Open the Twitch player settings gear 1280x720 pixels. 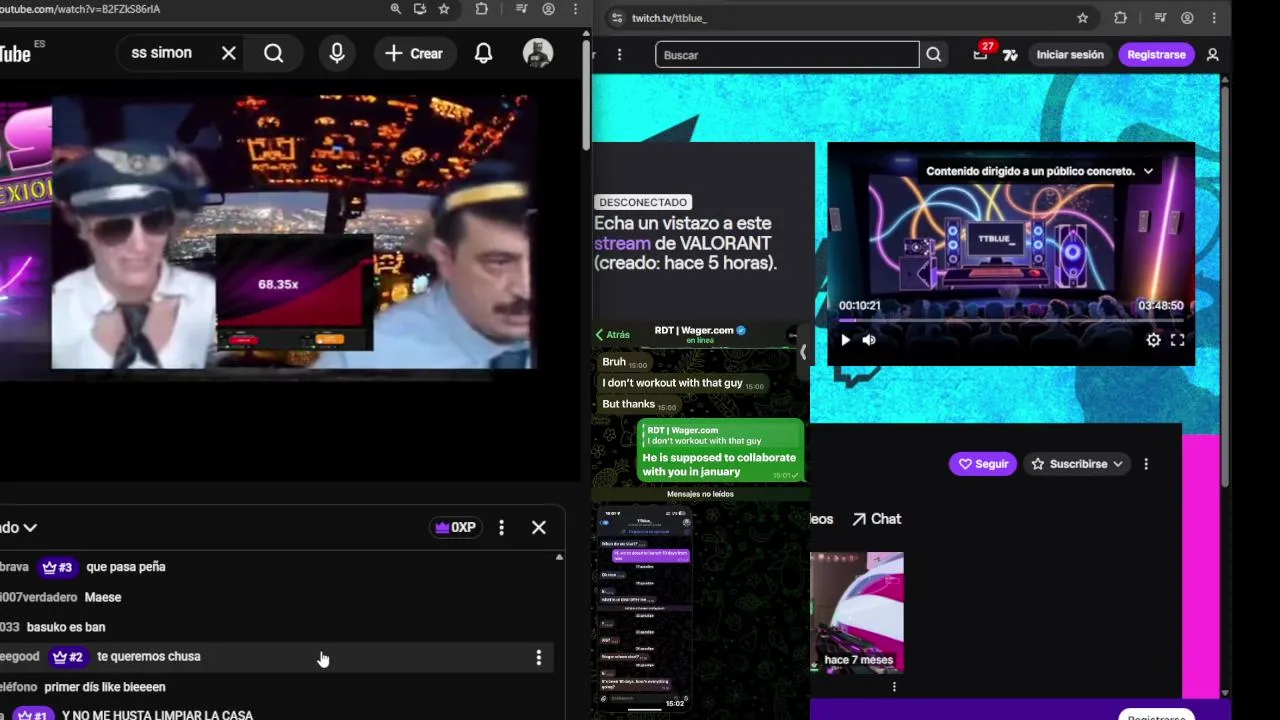click(x=1153, y=340)
